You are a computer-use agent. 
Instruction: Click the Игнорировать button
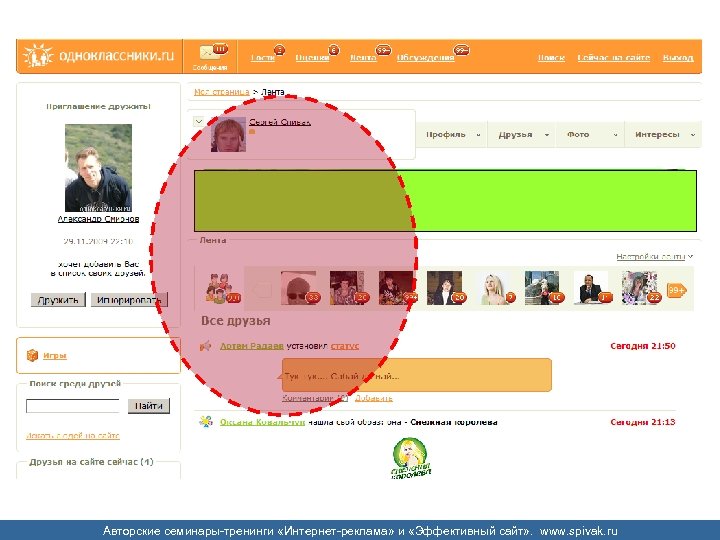coord(129,300)
